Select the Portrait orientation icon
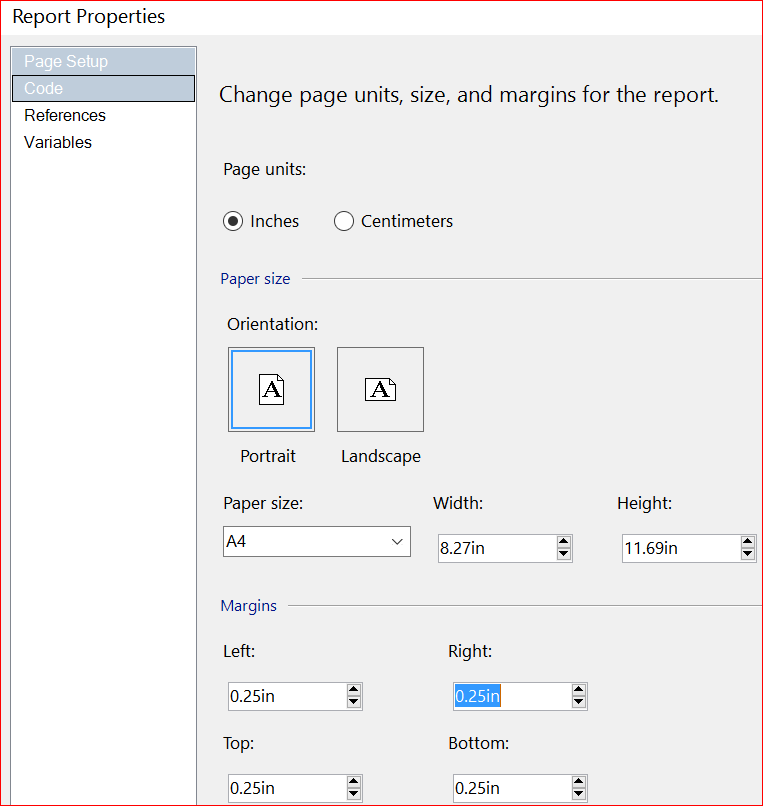 (x=271, y=389)
